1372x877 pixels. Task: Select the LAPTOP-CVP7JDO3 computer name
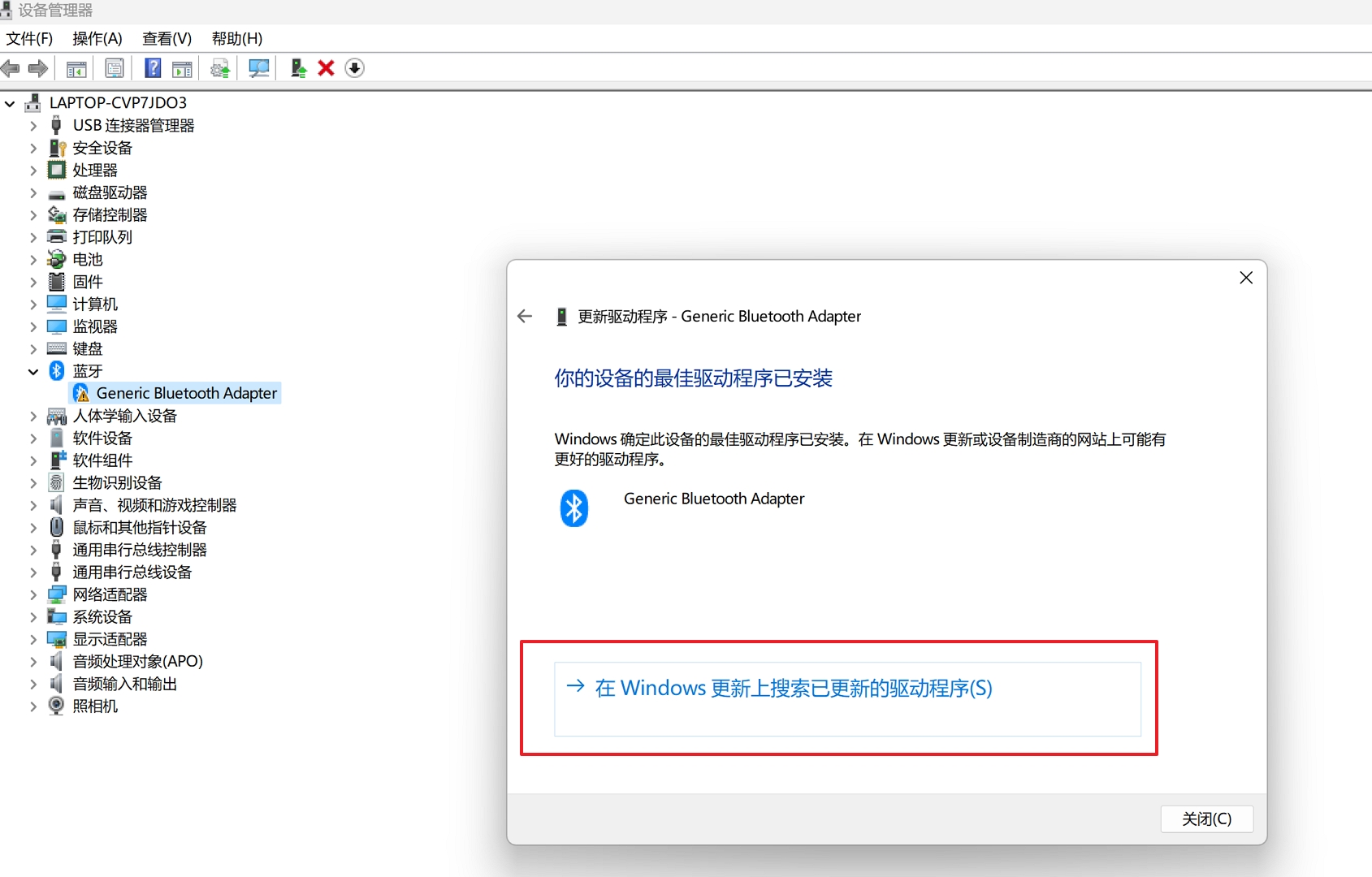[x=118, y=102]
